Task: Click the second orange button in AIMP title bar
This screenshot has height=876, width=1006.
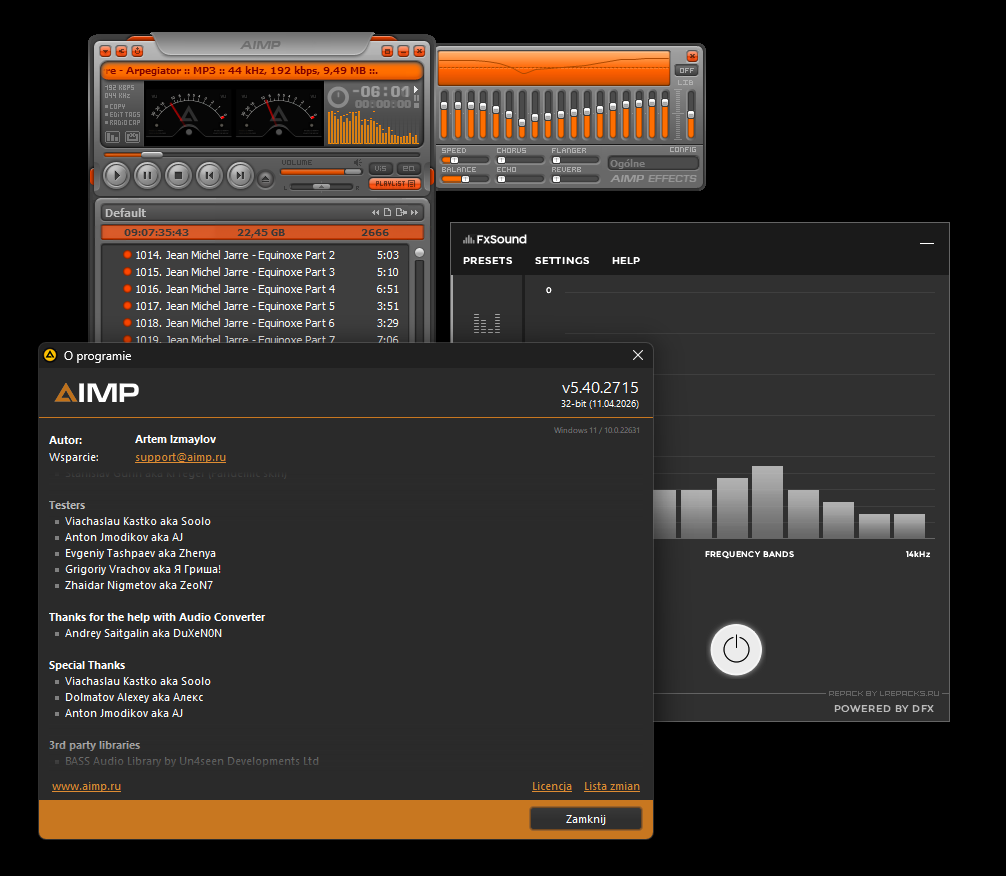Action: [x=121, y=51]
